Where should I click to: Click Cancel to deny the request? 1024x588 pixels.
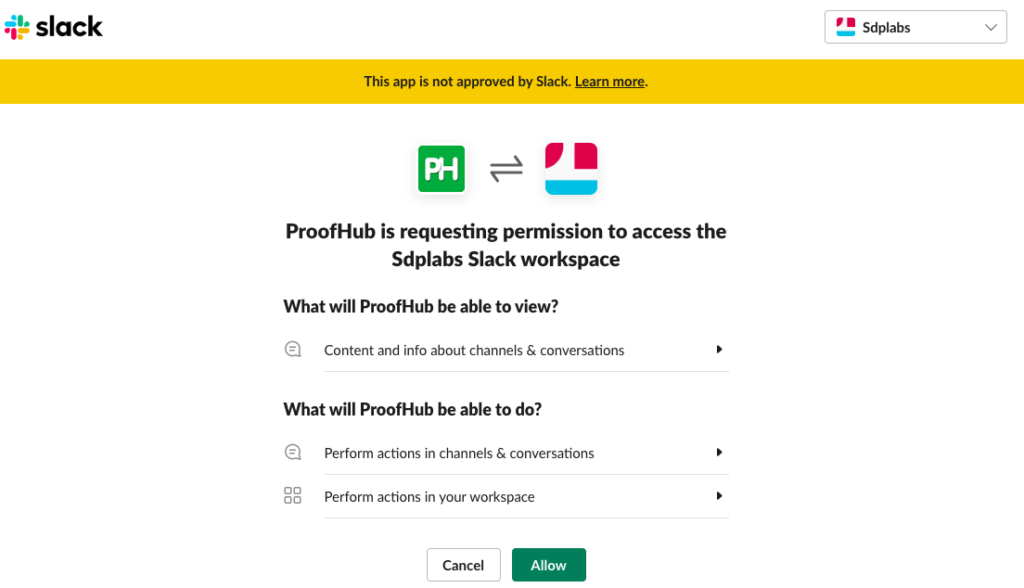click(x=463, y=564)
